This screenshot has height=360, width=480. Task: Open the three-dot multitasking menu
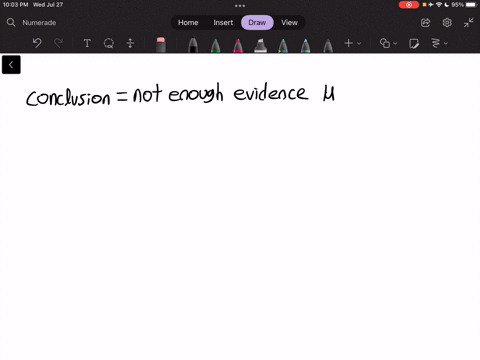tap(240, 6)
